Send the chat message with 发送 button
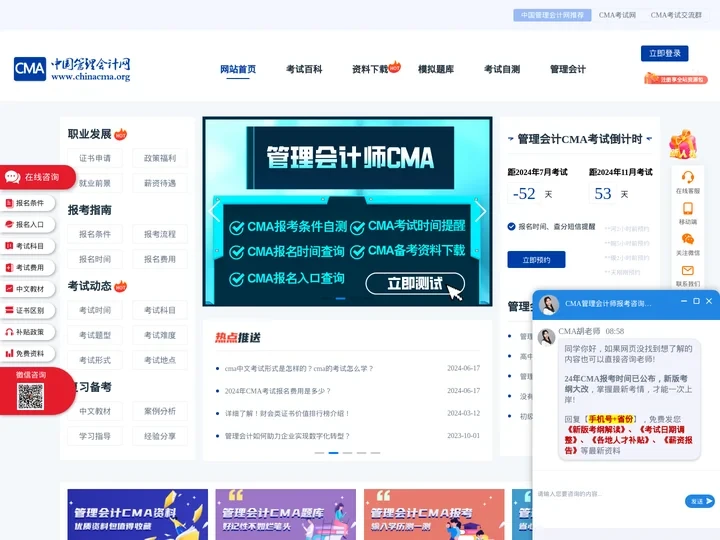 pos(700,501)
